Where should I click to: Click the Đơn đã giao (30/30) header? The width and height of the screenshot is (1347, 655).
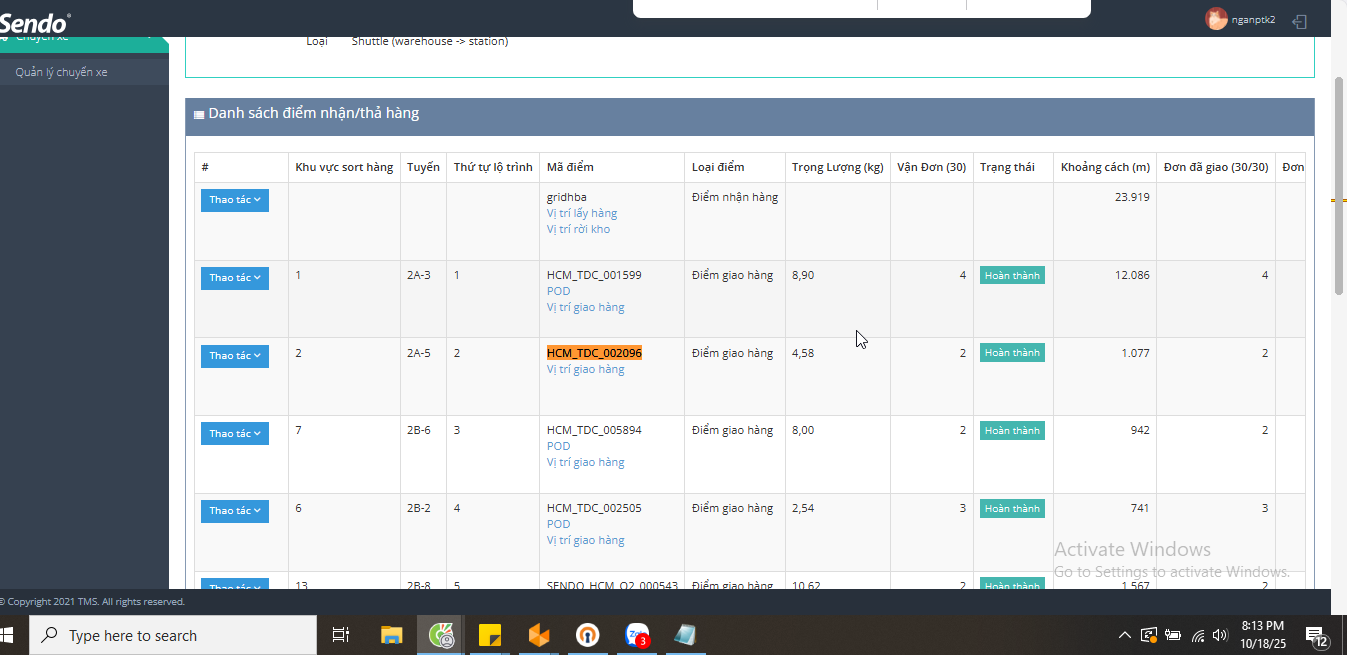pos(1216,167)
